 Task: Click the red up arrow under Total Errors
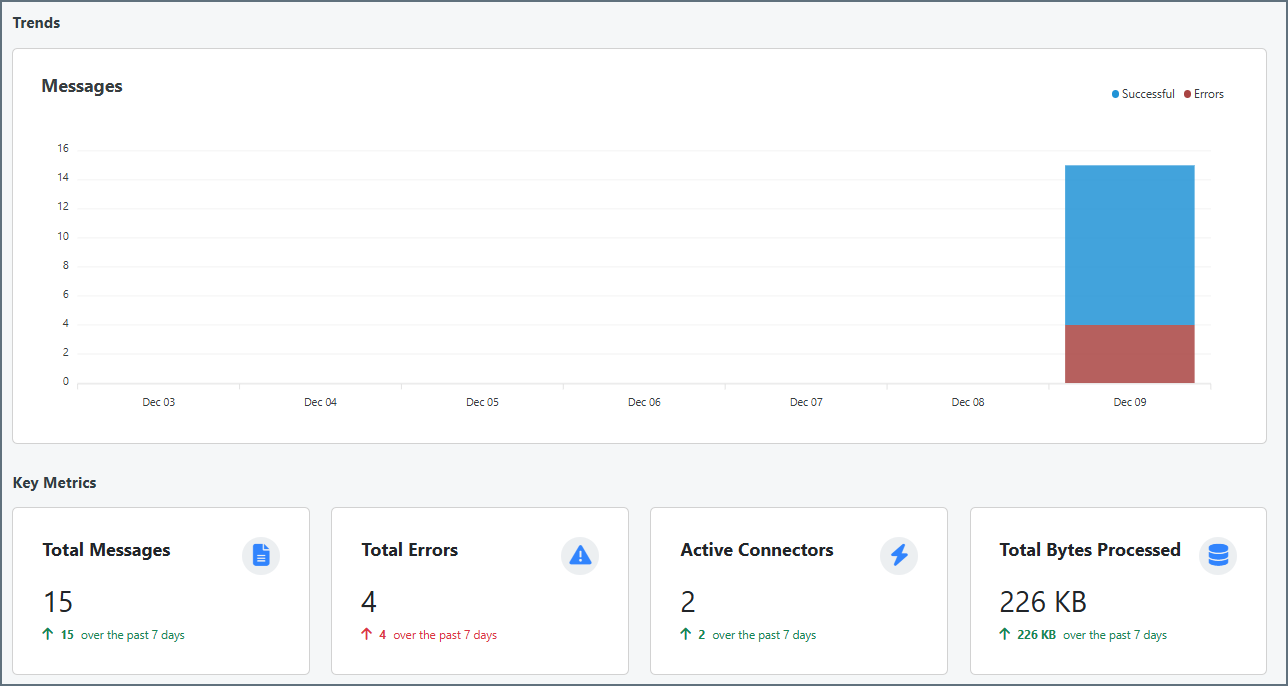click(x=367, y=634)
